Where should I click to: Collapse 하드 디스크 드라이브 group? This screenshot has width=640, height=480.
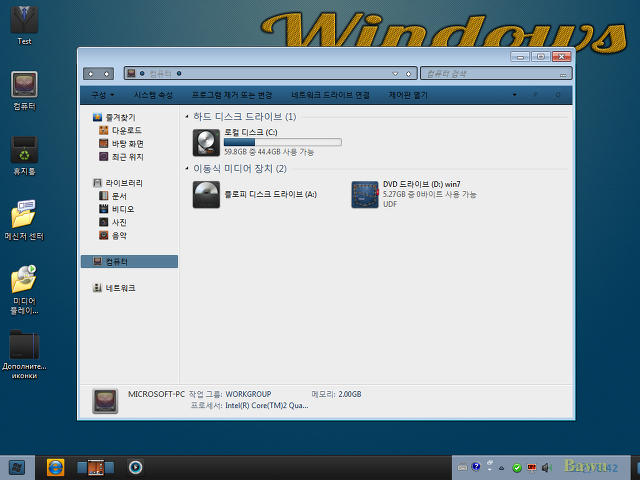point(187,117)
